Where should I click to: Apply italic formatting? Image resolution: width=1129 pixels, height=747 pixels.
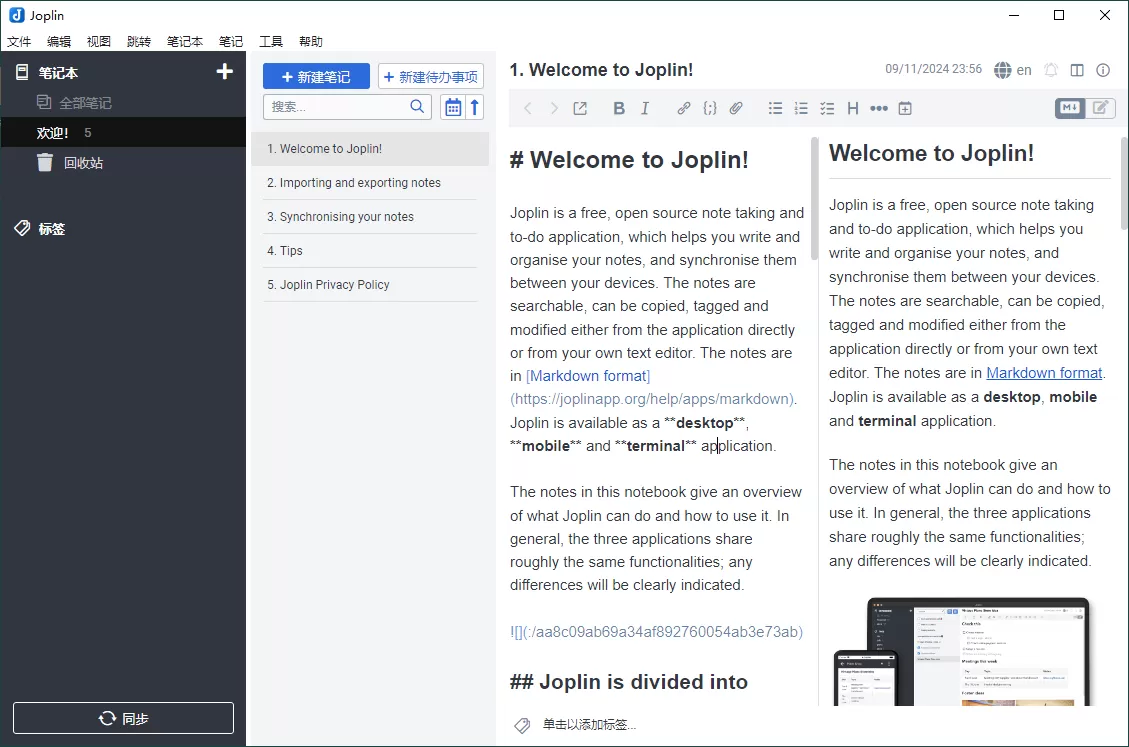(644, 107)
